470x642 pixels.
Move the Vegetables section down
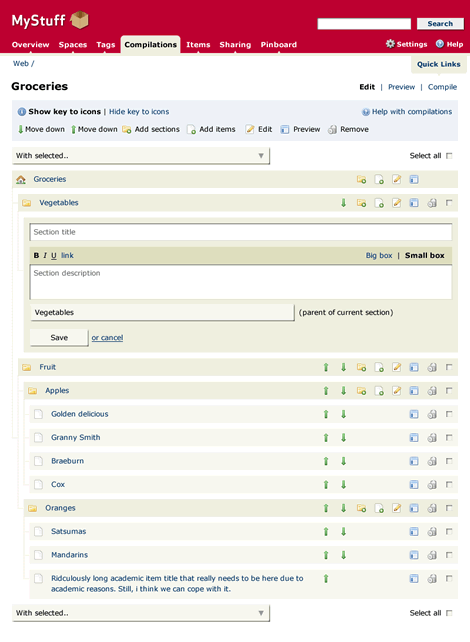point(343,203)
